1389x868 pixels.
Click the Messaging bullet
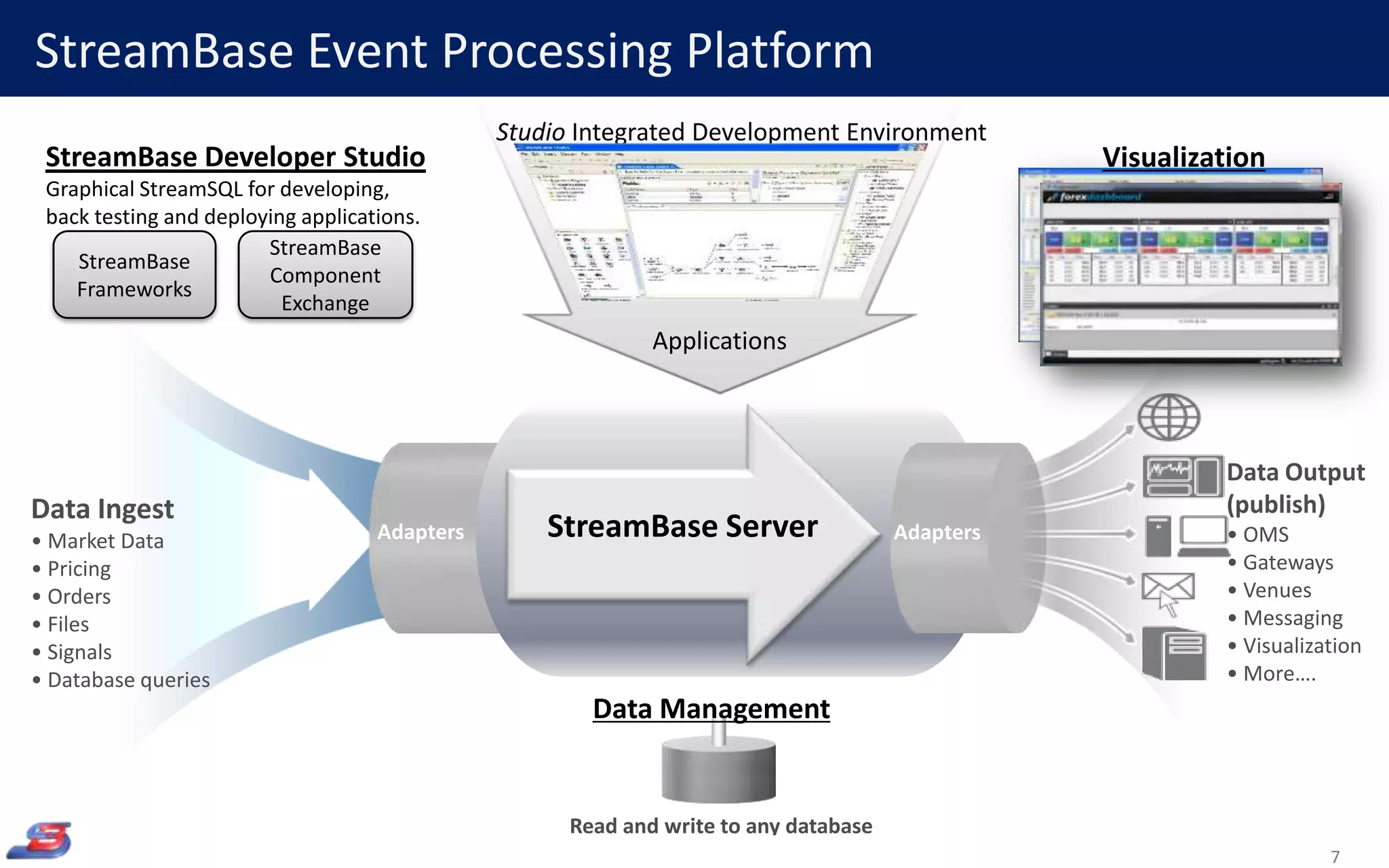click(1286, 618)
